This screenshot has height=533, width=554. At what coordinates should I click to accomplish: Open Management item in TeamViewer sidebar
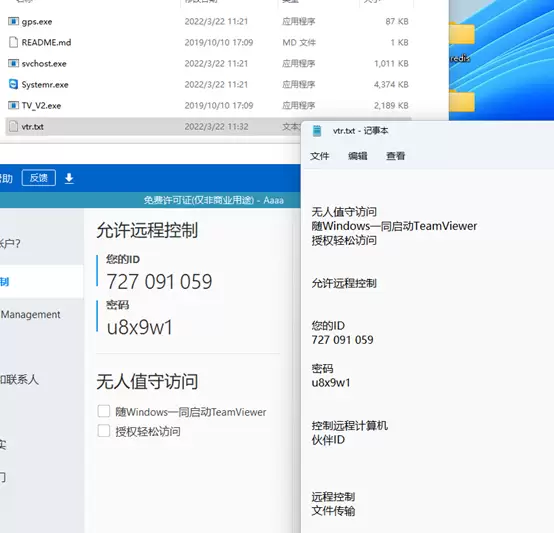point(30,314)
